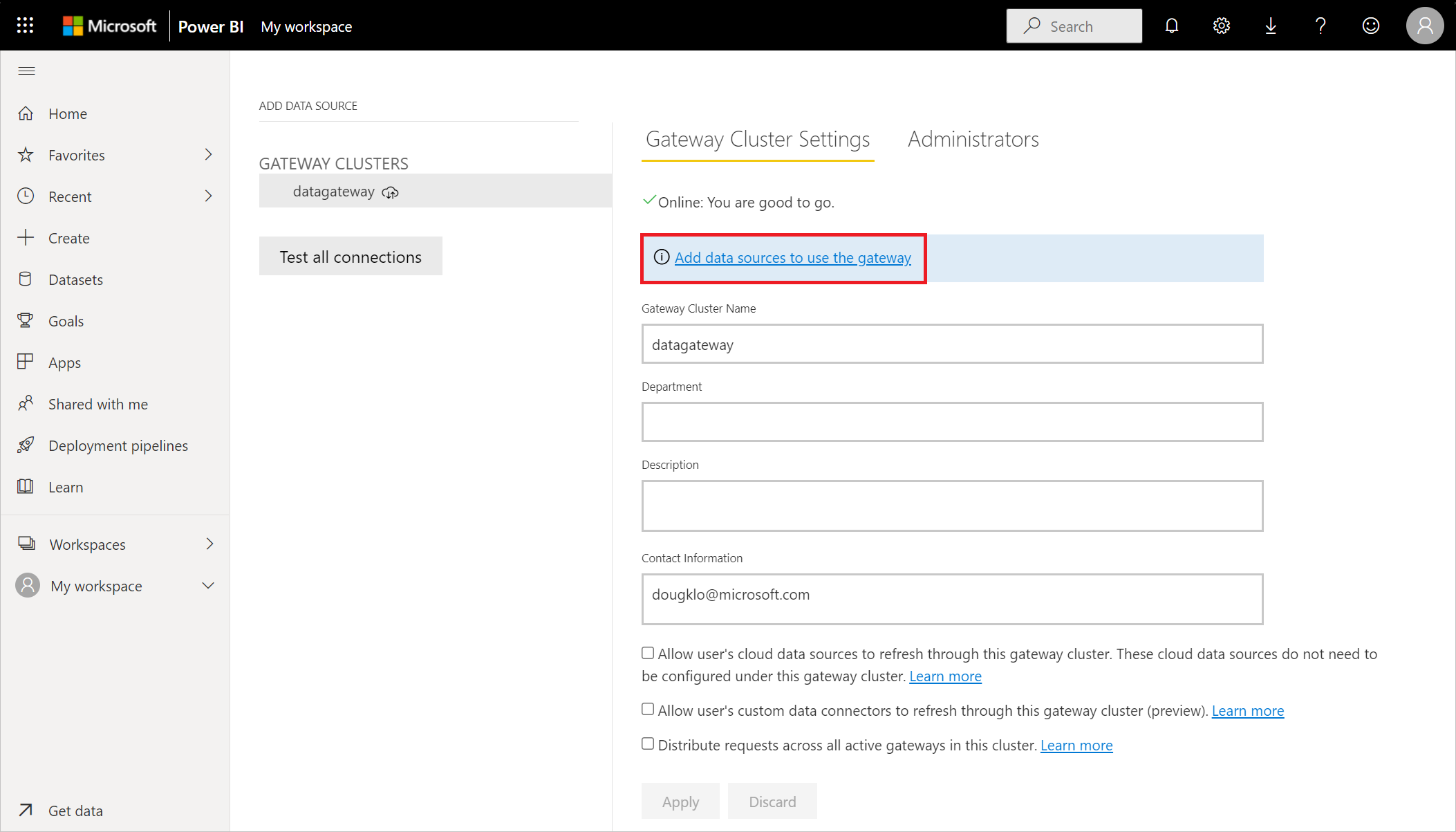
Task: Check custom data connectors refresh option
Action: tap(648, 709)
